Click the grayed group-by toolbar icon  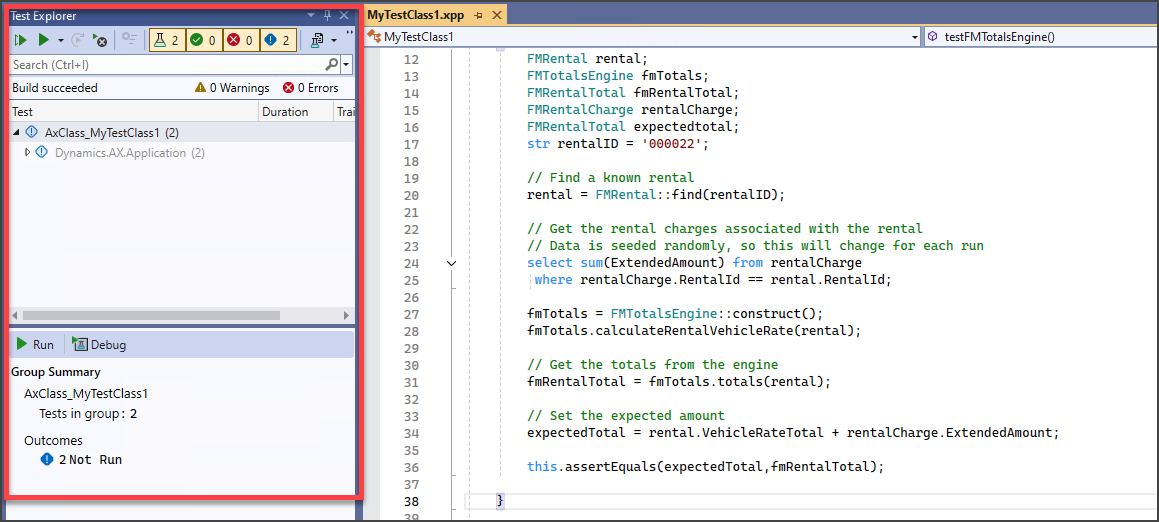[x=130, y=40]
